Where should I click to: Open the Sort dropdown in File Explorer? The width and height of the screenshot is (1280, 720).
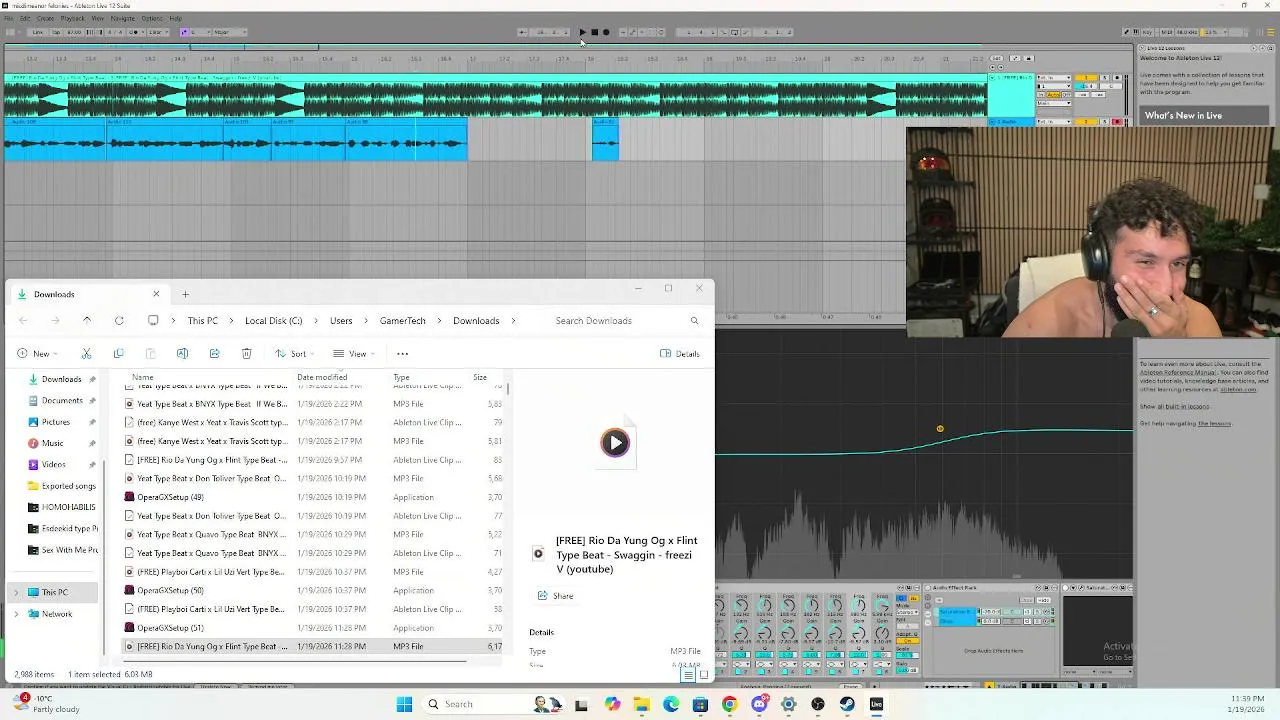tap(295, 353)
